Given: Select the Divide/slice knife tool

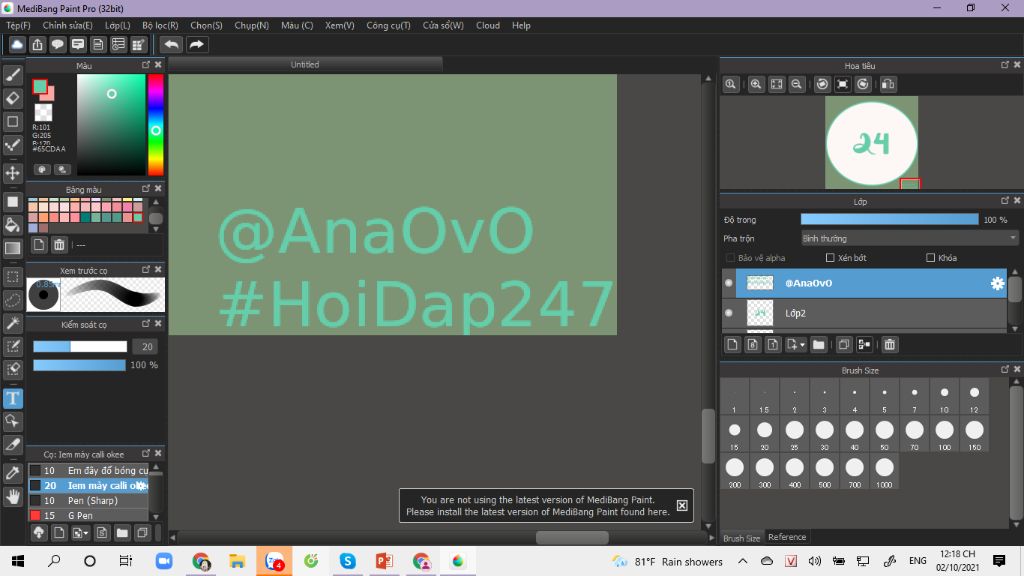Looking at the screenshot, I should (x=12, y=445).
